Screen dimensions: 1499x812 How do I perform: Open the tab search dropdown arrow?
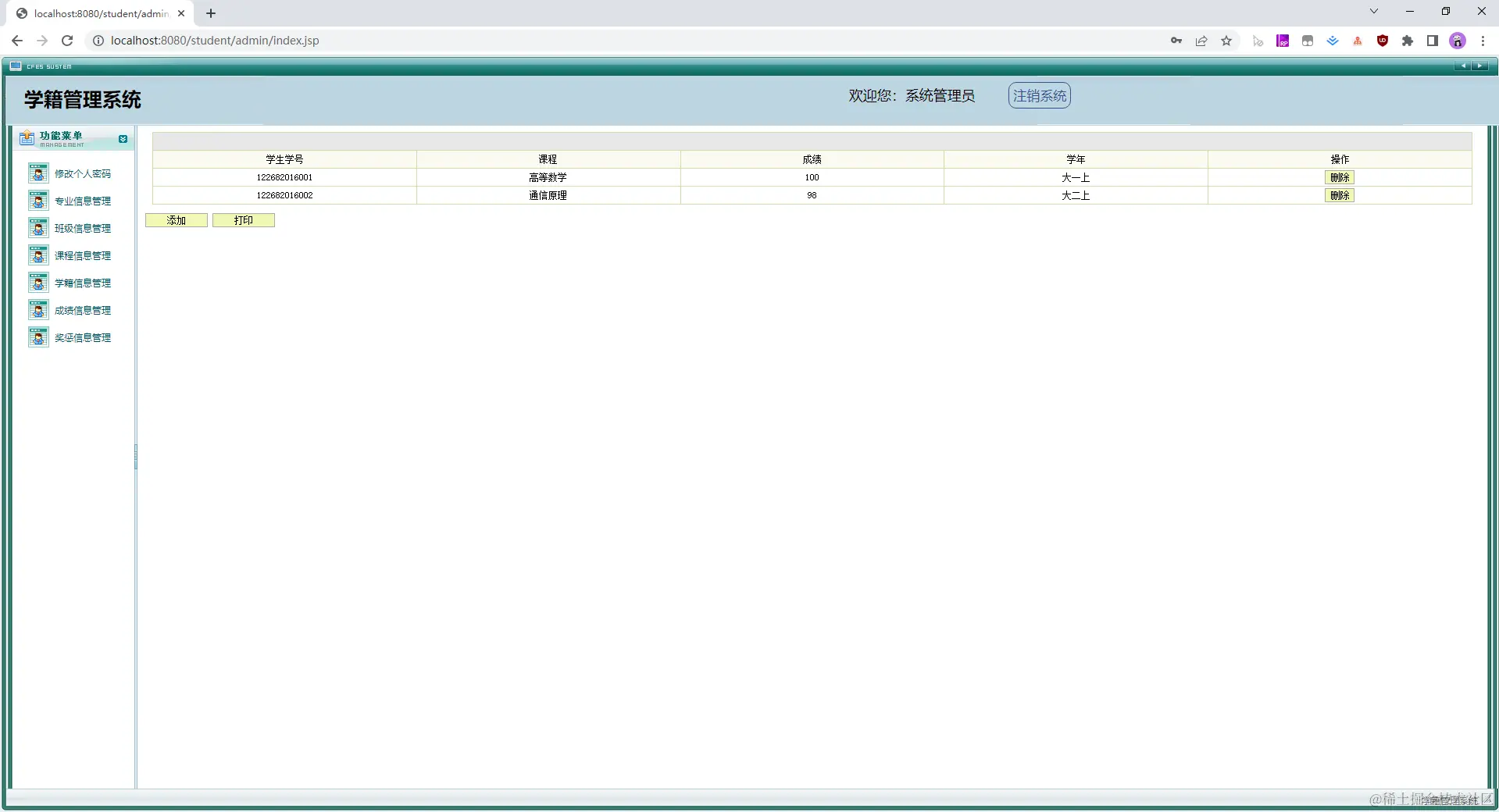[x=1374, y=11]
